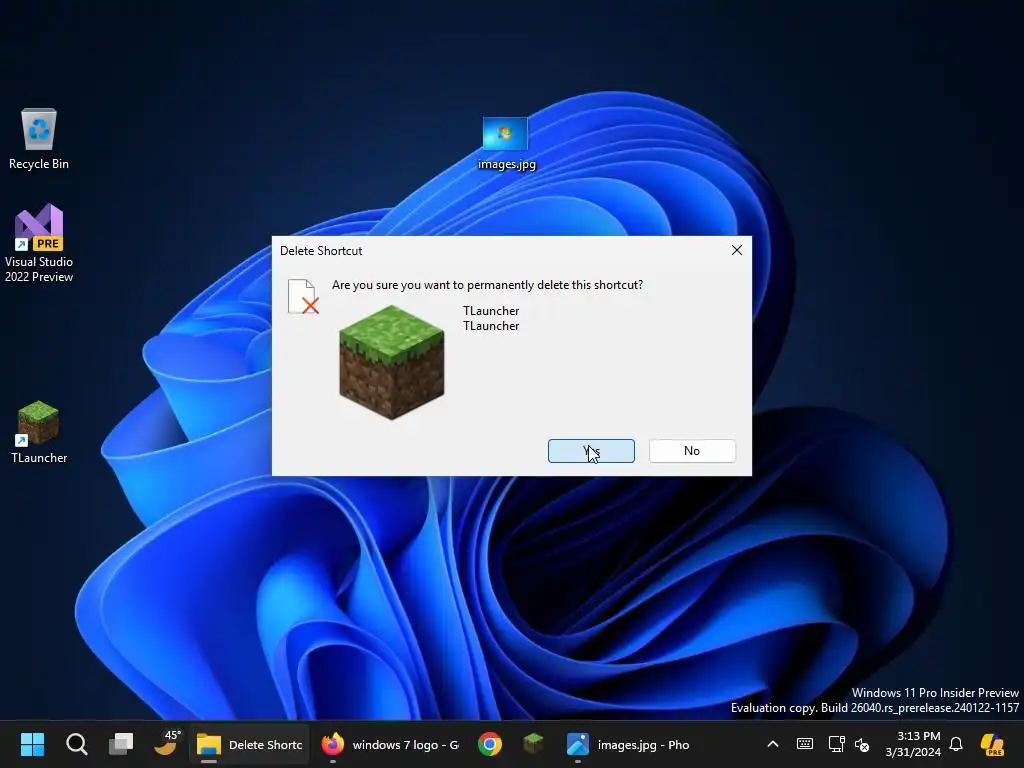Open the notifications bell icon

[x=956, y=744]
